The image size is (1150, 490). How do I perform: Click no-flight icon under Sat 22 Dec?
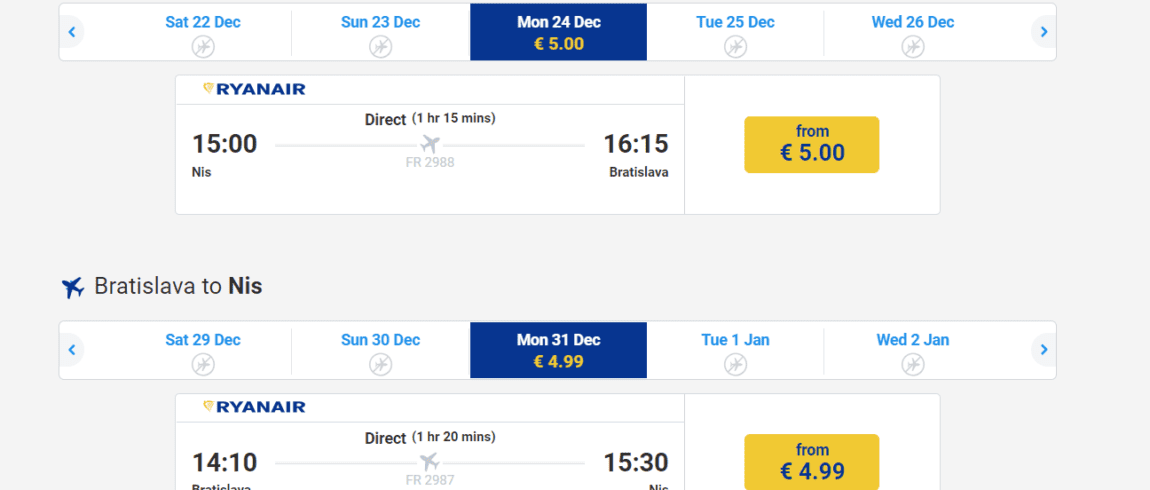(203, 47)
